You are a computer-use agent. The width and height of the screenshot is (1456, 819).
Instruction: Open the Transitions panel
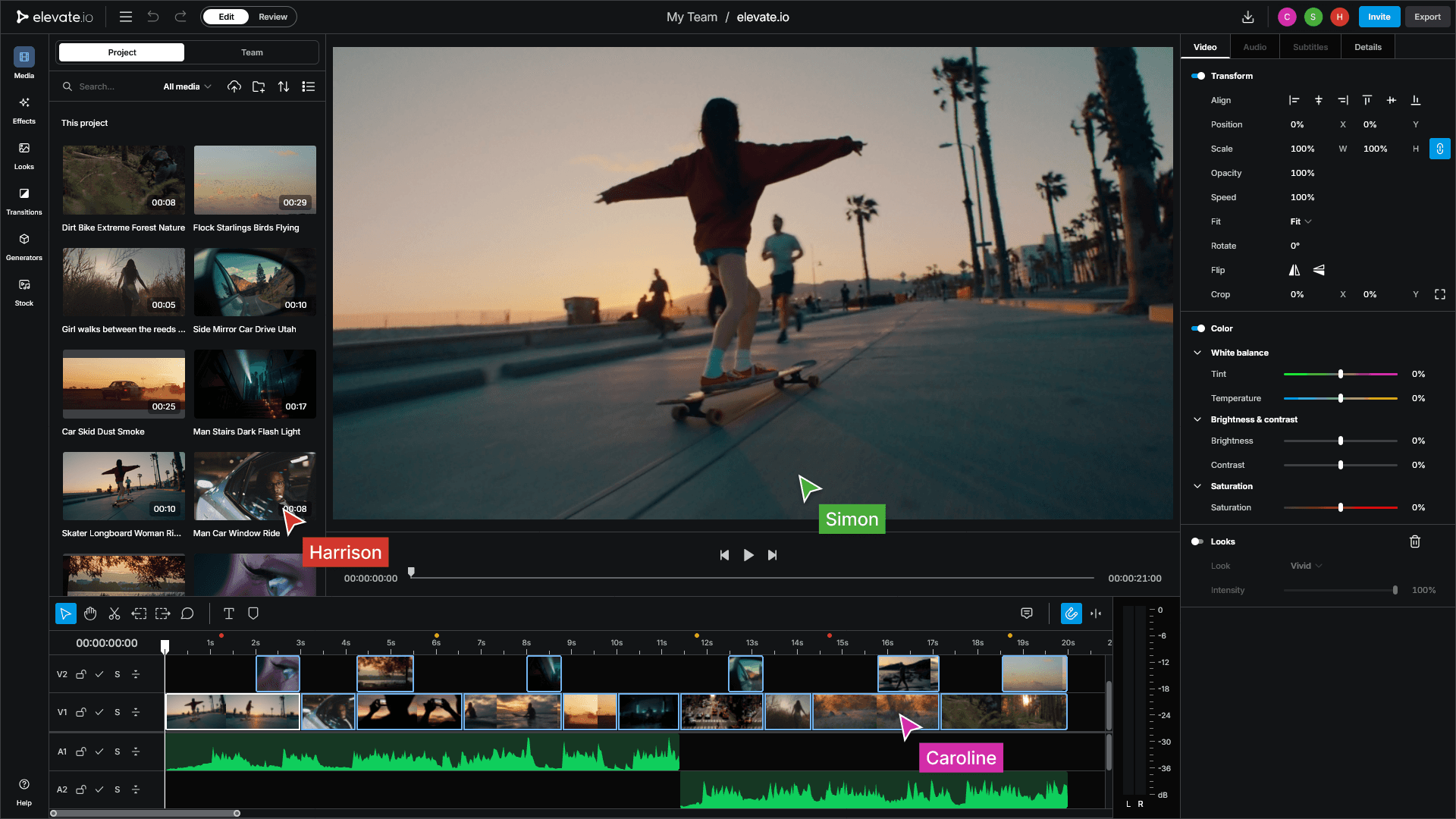click(x=24, y=200)
